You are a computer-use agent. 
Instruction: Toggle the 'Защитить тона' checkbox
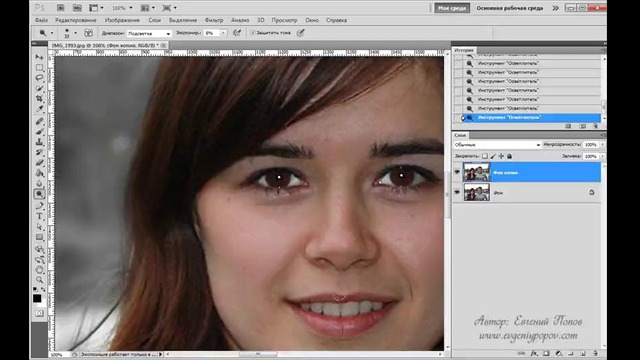253,33
